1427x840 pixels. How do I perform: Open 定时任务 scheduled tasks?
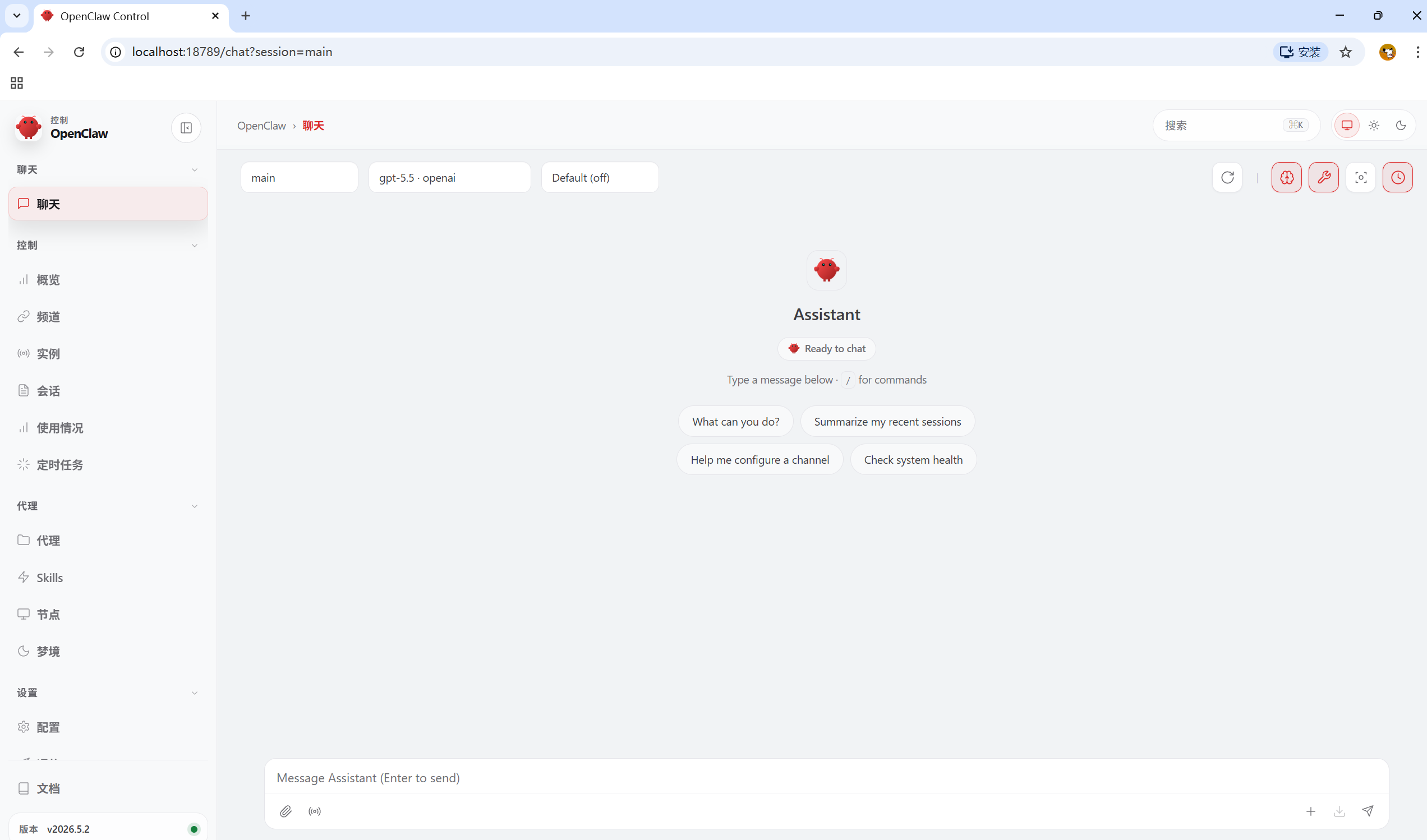(108, 465)
